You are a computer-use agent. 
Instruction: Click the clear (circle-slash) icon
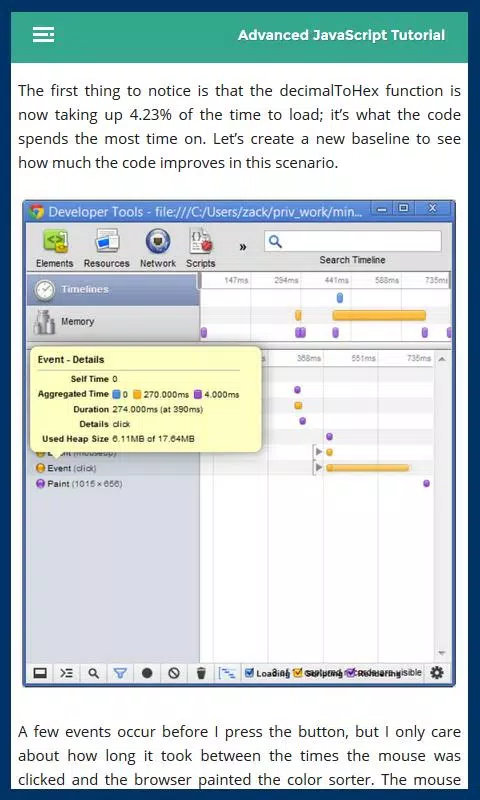174,673
